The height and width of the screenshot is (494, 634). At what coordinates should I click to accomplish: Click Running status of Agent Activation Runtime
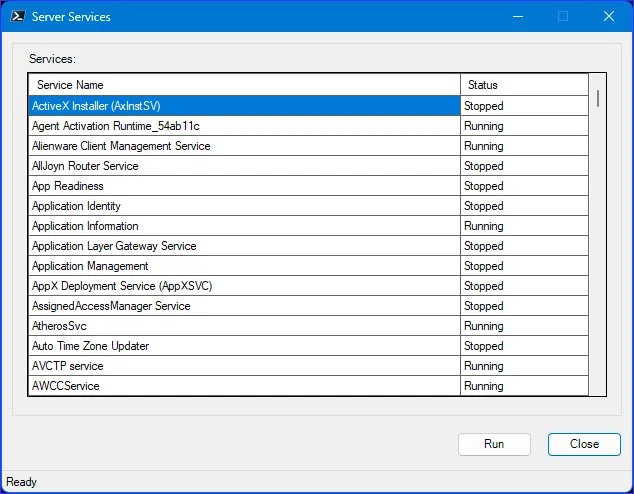(x=524, y=126)
